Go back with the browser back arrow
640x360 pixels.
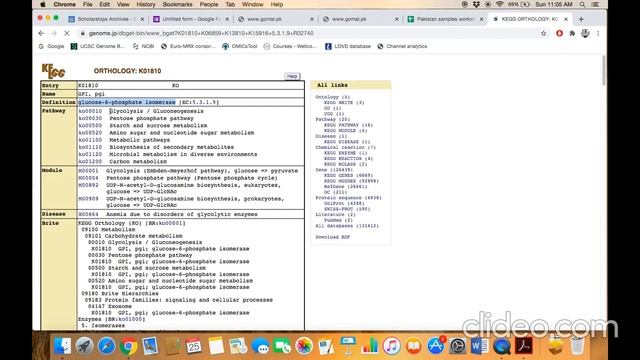pos(41,33)
